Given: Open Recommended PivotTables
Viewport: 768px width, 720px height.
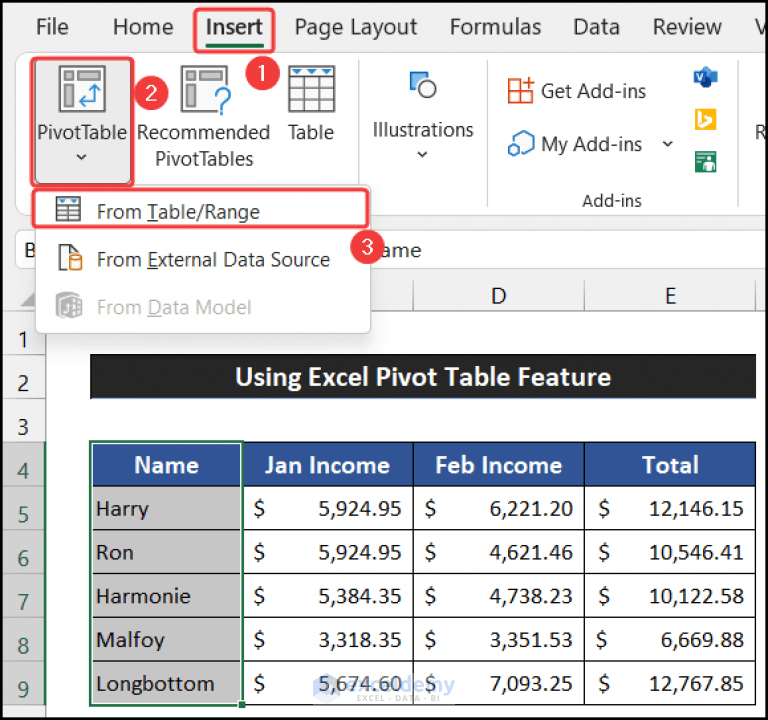Looking at the screenshot, I should coord(203,118).
